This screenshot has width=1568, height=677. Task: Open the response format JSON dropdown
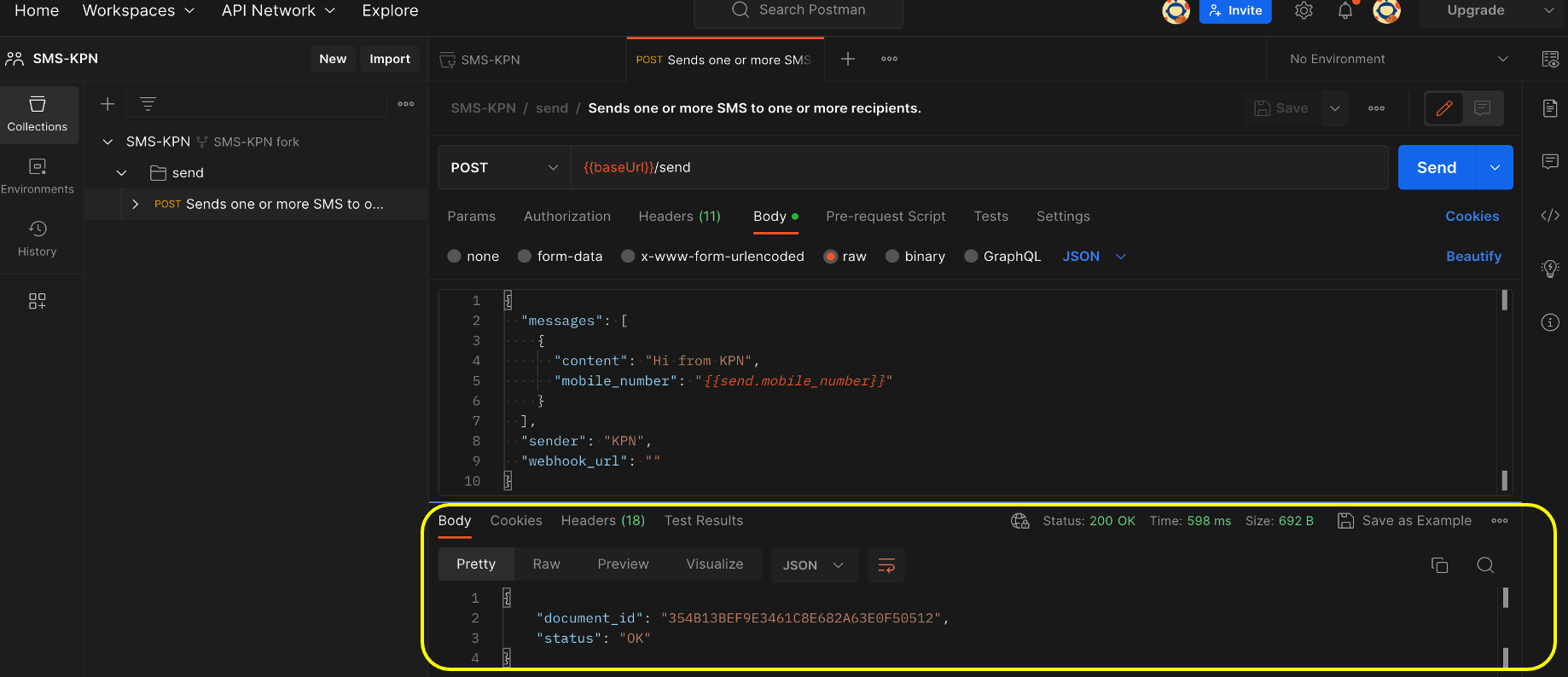click(x=814, y=565)
